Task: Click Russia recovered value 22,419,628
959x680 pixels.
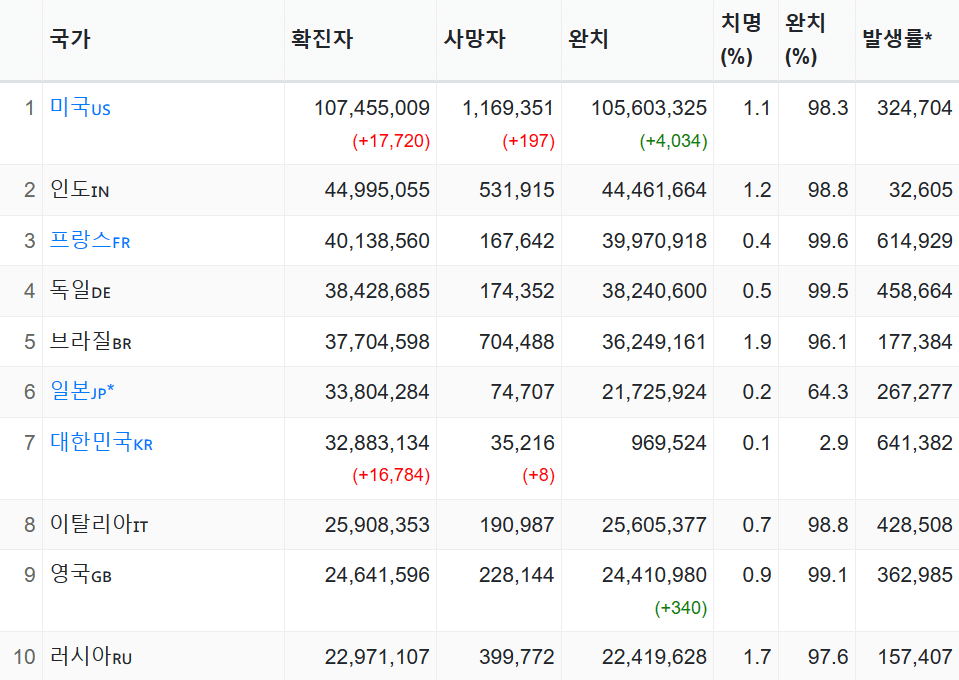Action: (654, 657)
